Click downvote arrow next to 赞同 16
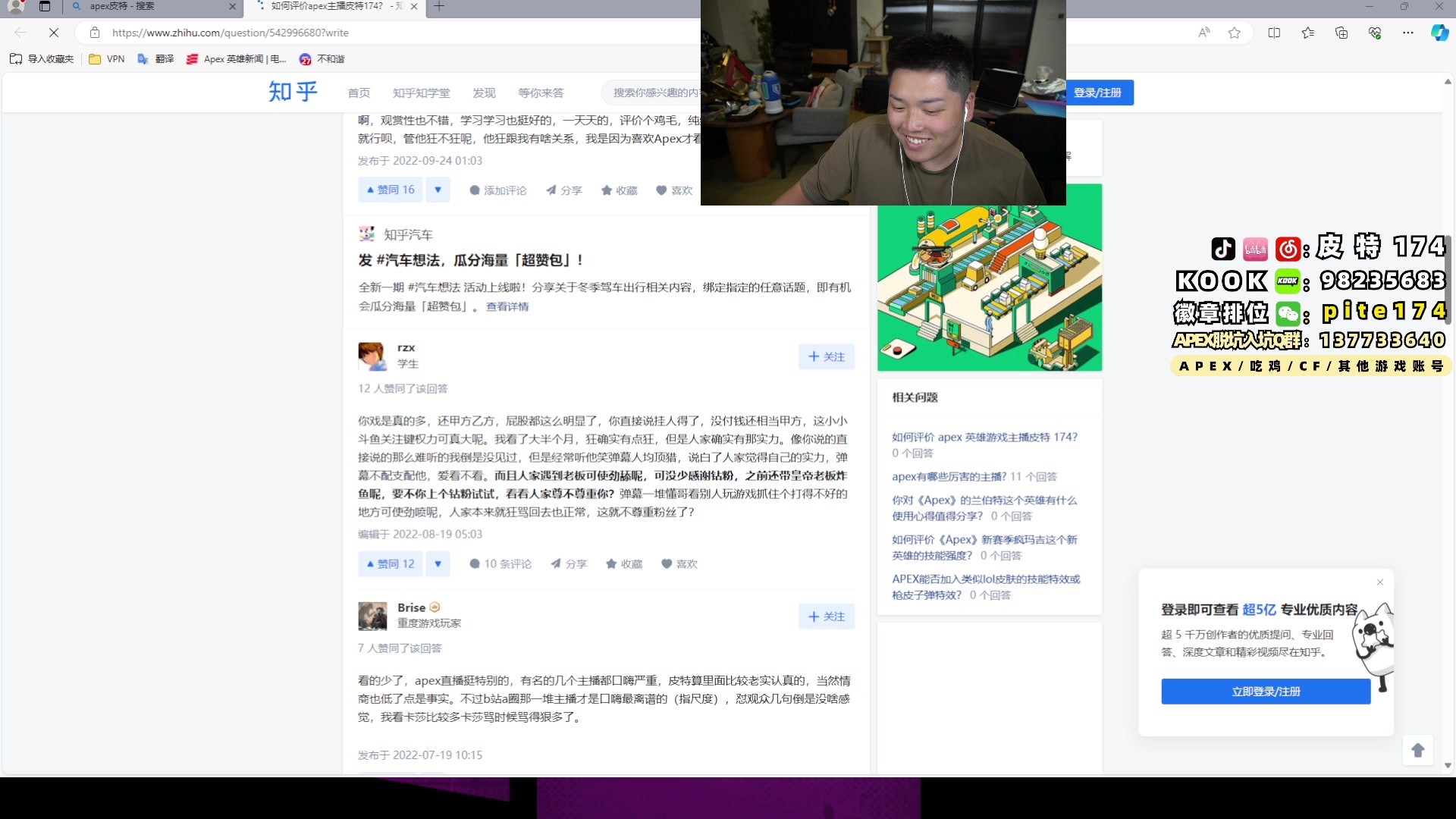 click(x=438, y=190)
